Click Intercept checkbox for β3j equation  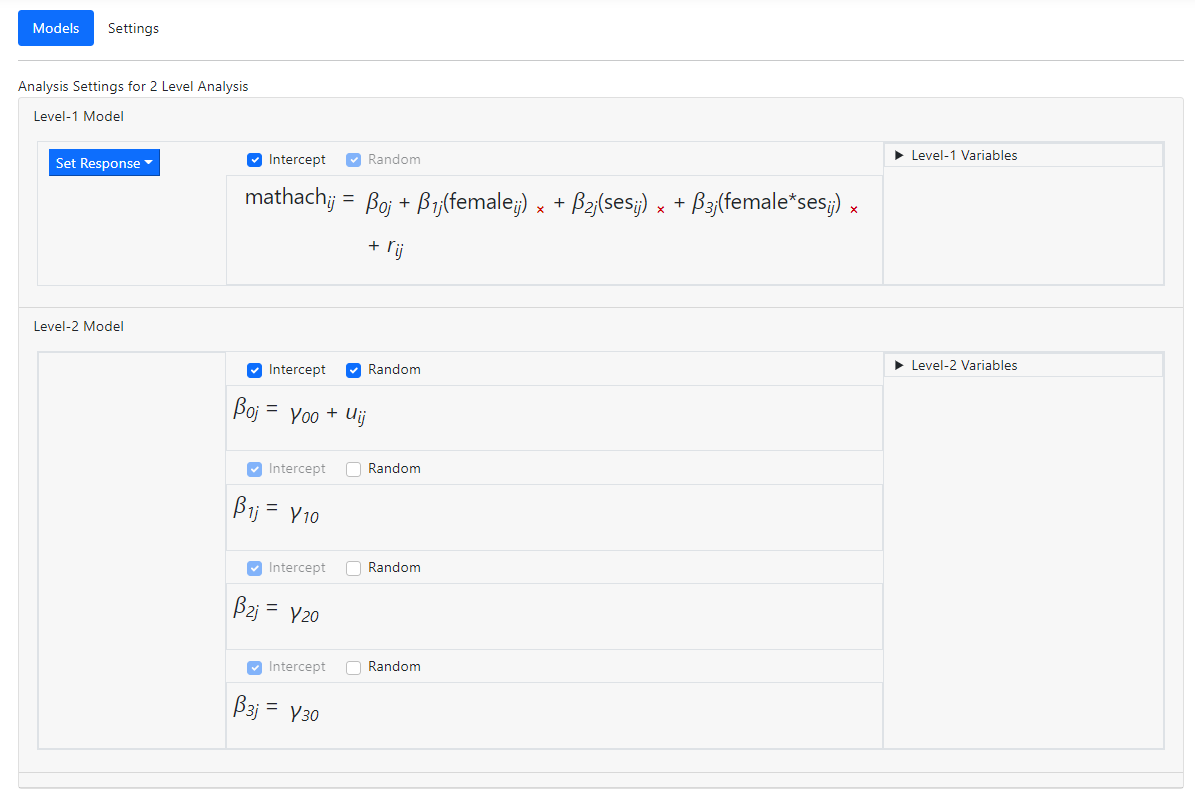coord(255,667)
